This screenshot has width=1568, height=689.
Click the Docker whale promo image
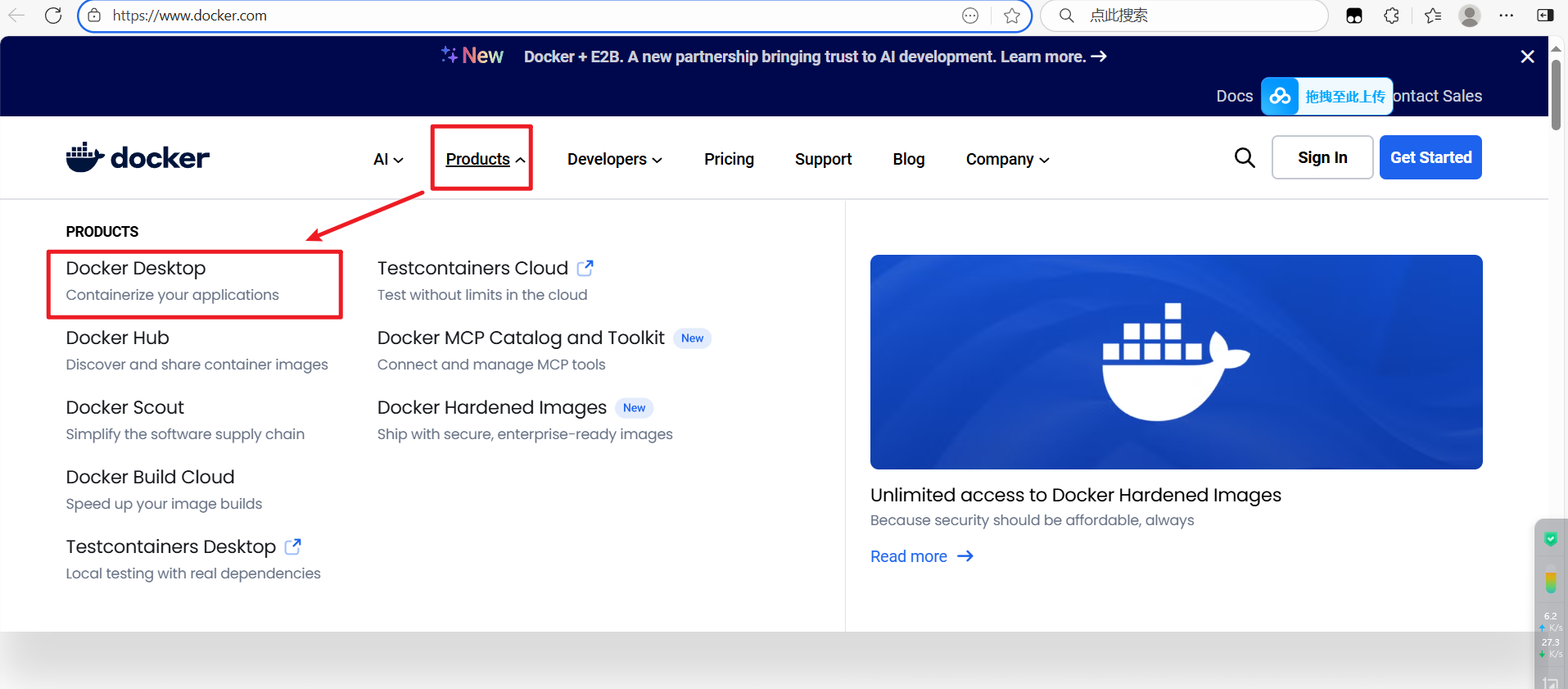point(1176,362)
